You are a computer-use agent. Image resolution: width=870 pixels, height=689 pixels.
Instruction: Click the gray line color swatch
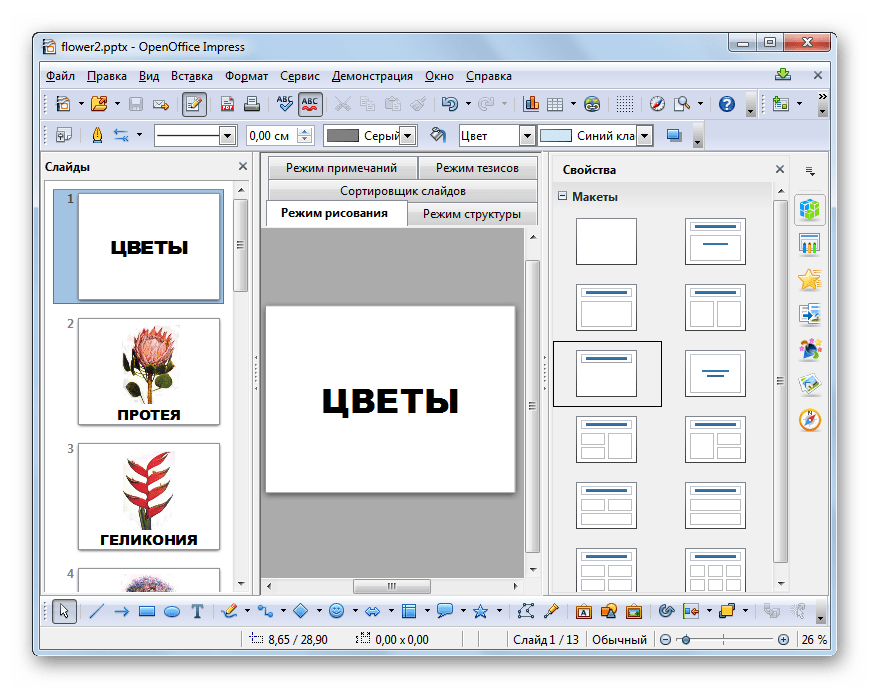342,135
